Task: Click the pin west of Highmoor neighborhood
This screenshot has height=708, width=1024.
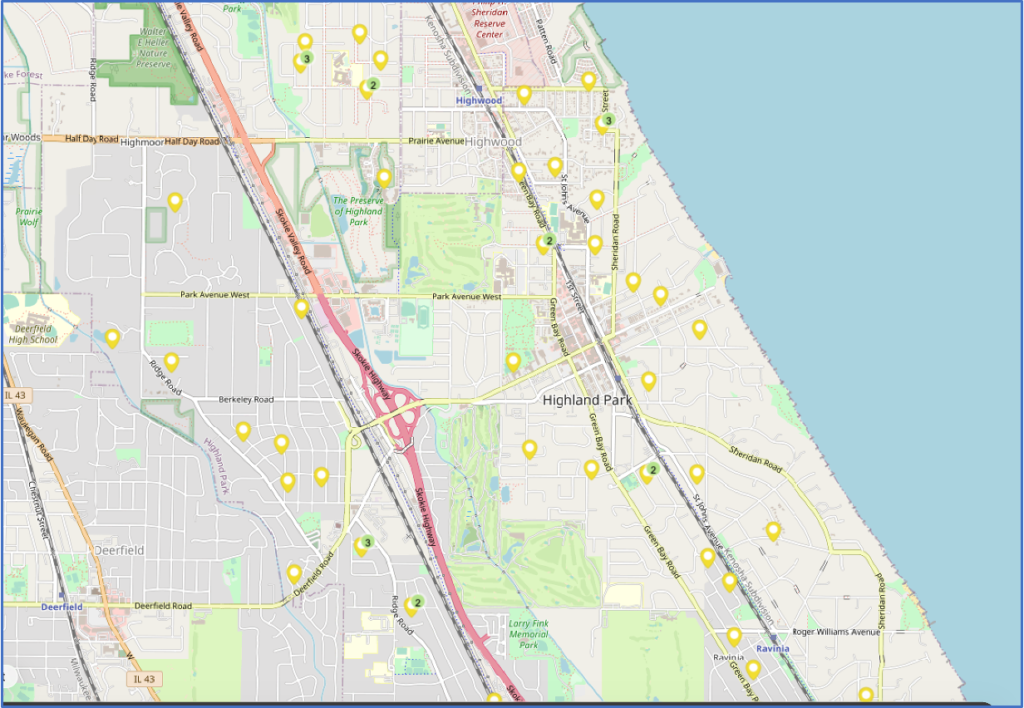Action: 175,202
